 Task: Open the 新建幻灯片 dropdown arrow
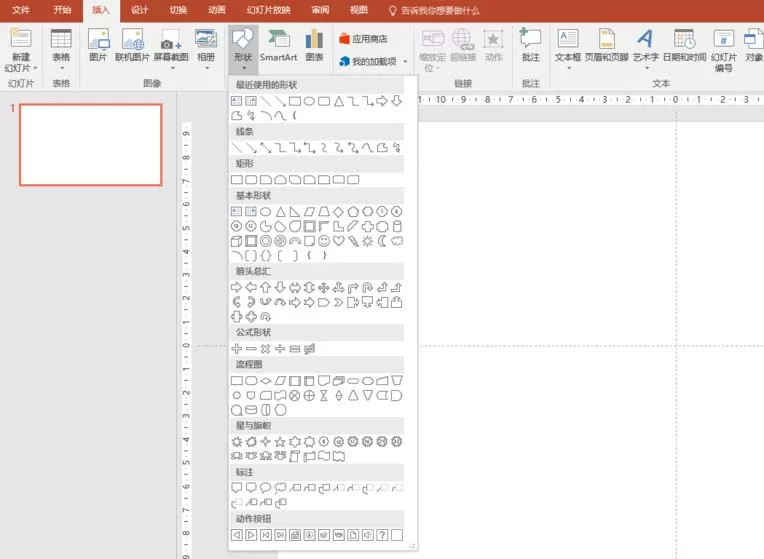(35, 68)
